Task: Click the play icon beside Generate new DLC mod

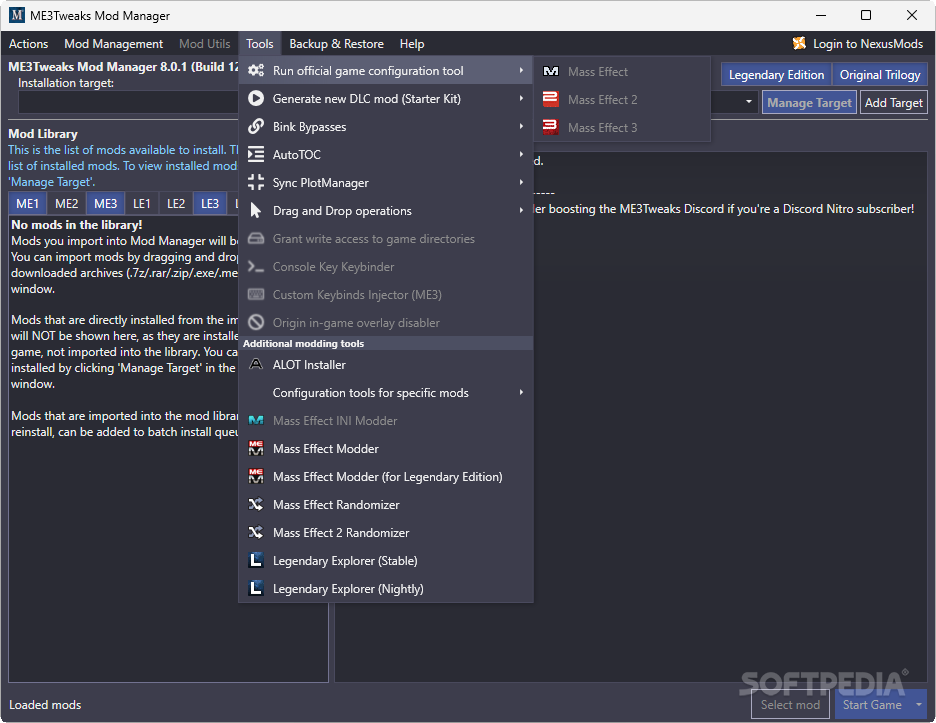Action: click(x=256, y=99)
